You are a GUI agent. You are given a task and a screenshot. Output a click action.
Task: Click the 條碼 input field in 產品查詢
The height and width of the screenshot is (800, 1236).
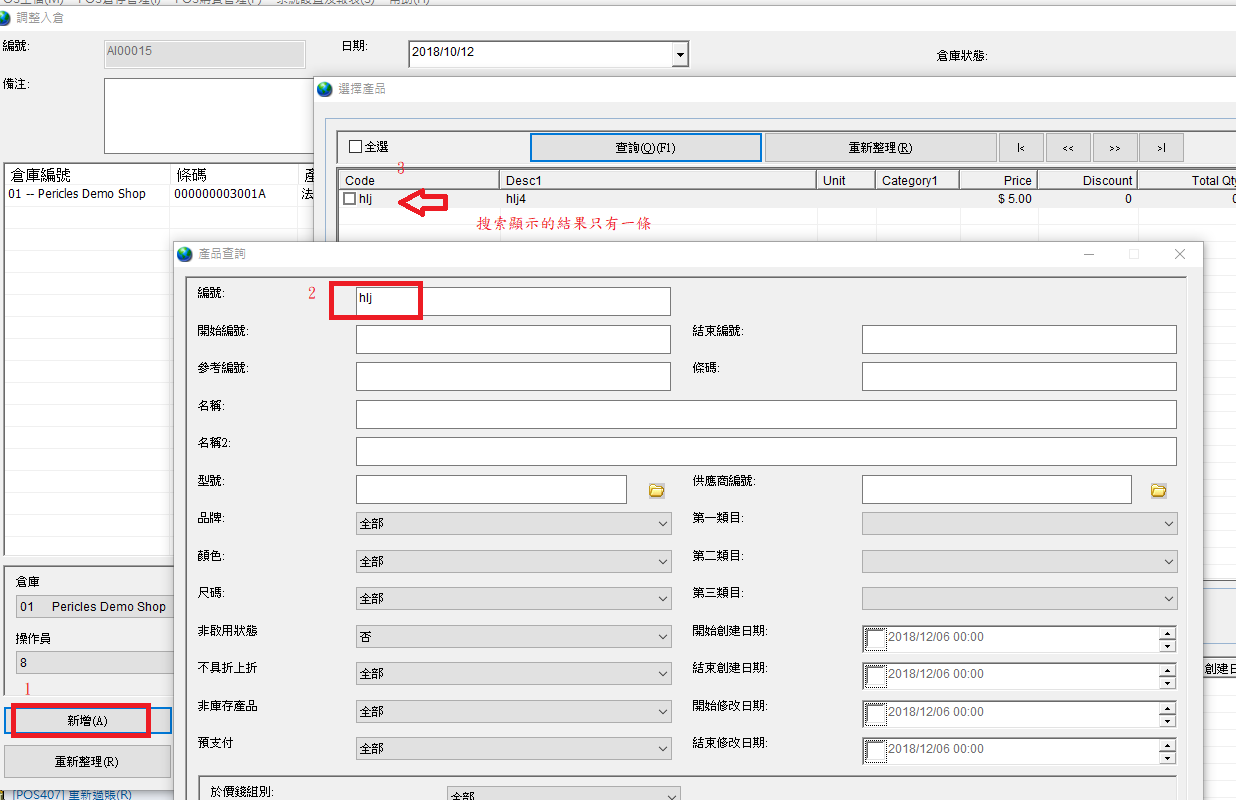coord(1019,376)
